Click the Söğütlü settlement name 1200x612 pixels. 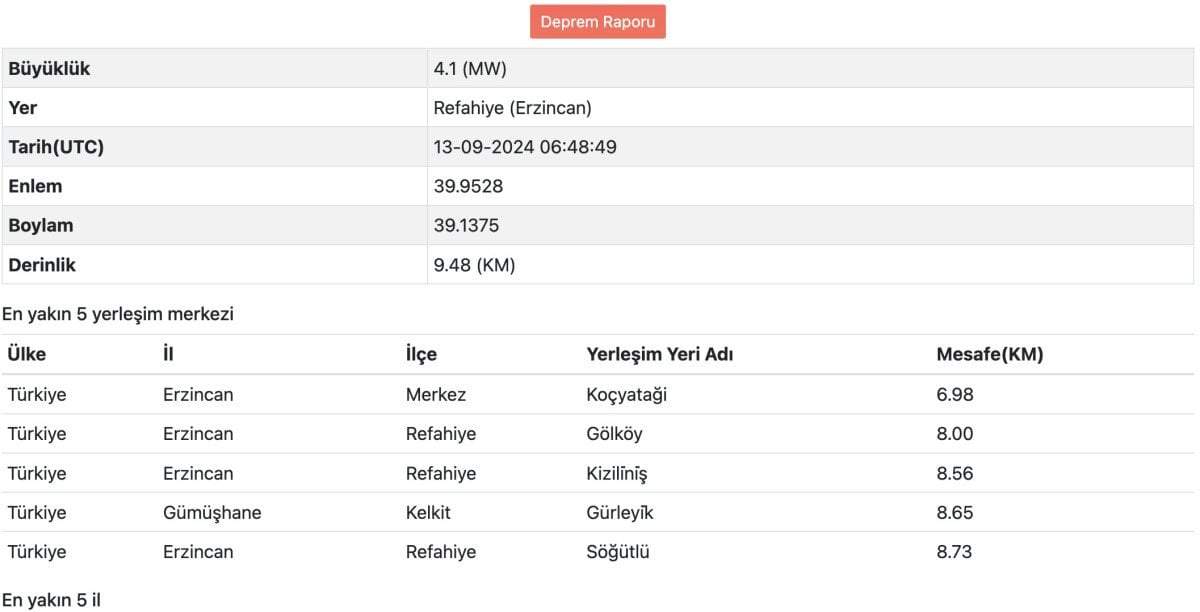[x=617, y=552]
